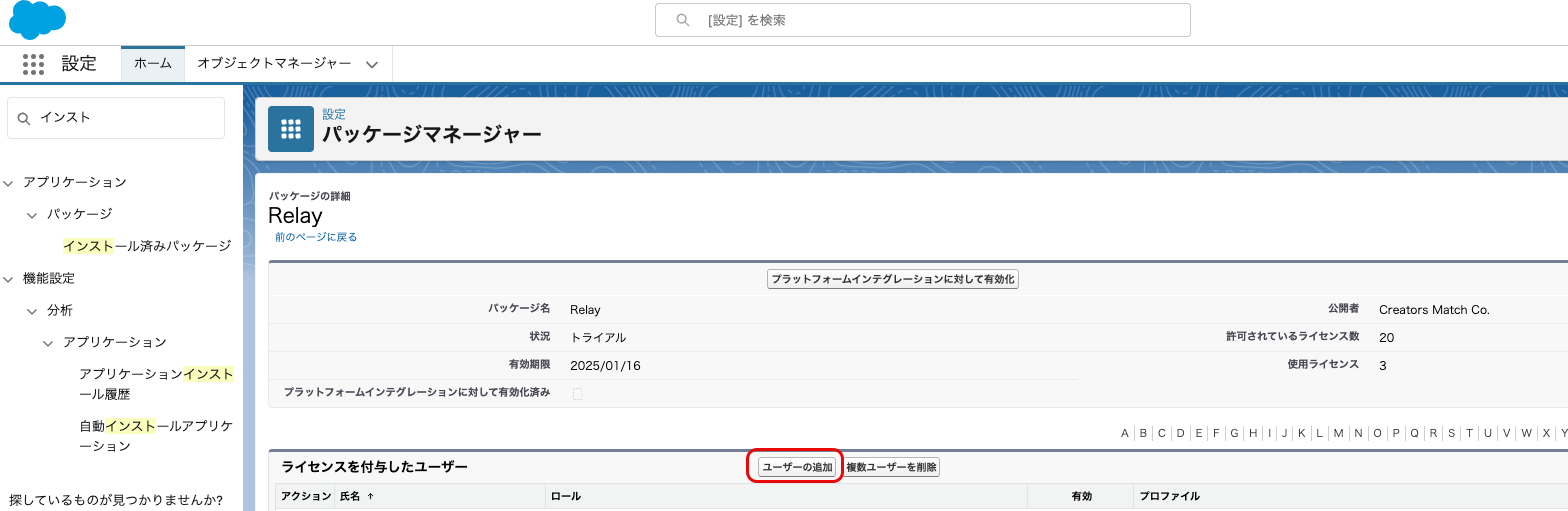Filter users by letter C
Screen dimensions: 1568x511
(1162, 433)
